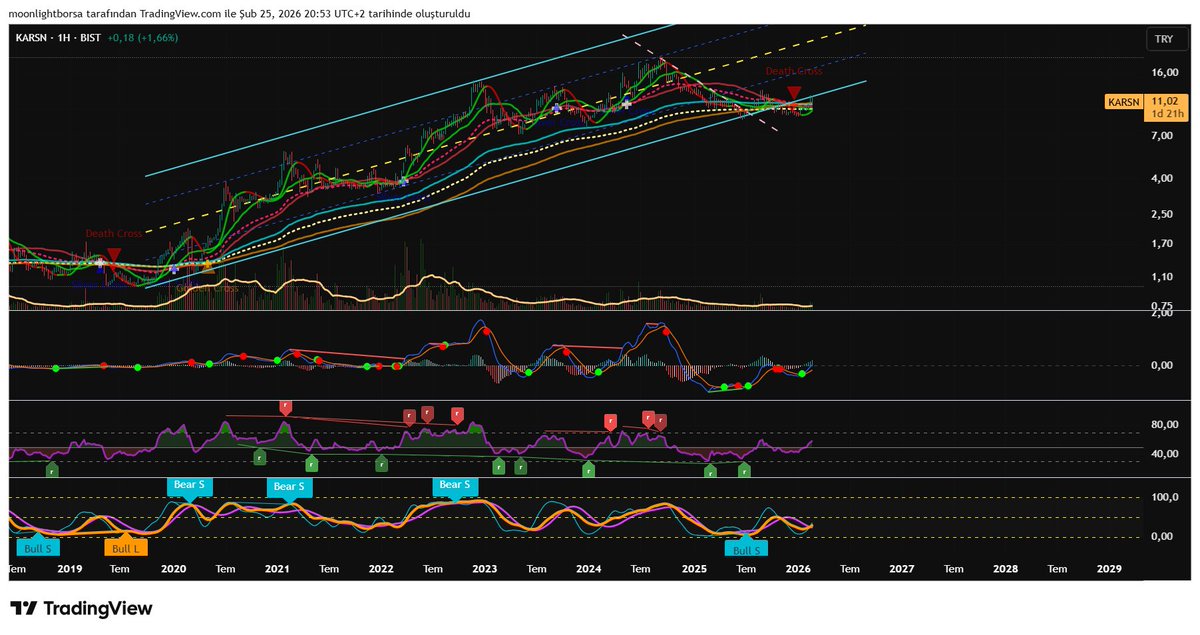1200x635 pixels.
Task: Click the 2,50 price axis value
Action: [1163, 214]
